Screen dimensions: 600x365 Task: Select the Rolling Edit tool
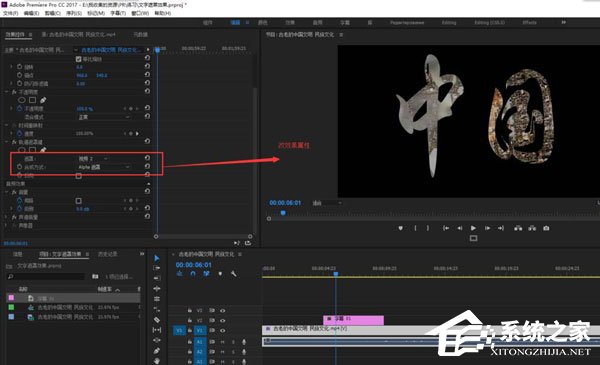[x=157, y=299]
